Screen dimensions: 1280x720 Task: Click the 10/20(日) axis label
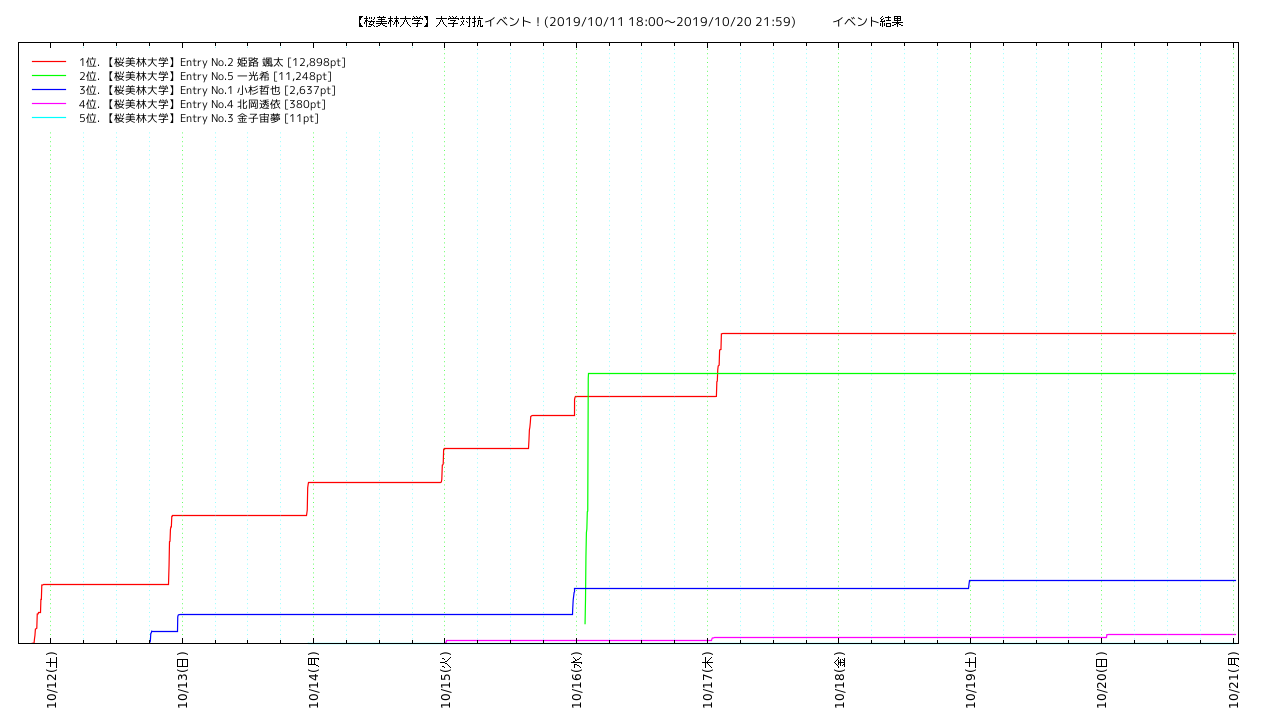[1103, 680]
